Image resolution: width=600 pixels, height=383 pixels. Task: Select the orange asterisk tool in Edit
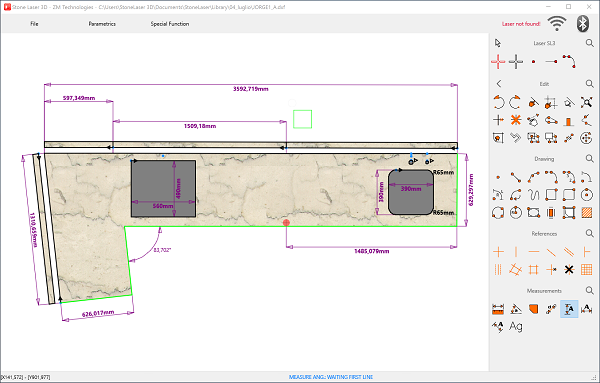coord(515,120)
